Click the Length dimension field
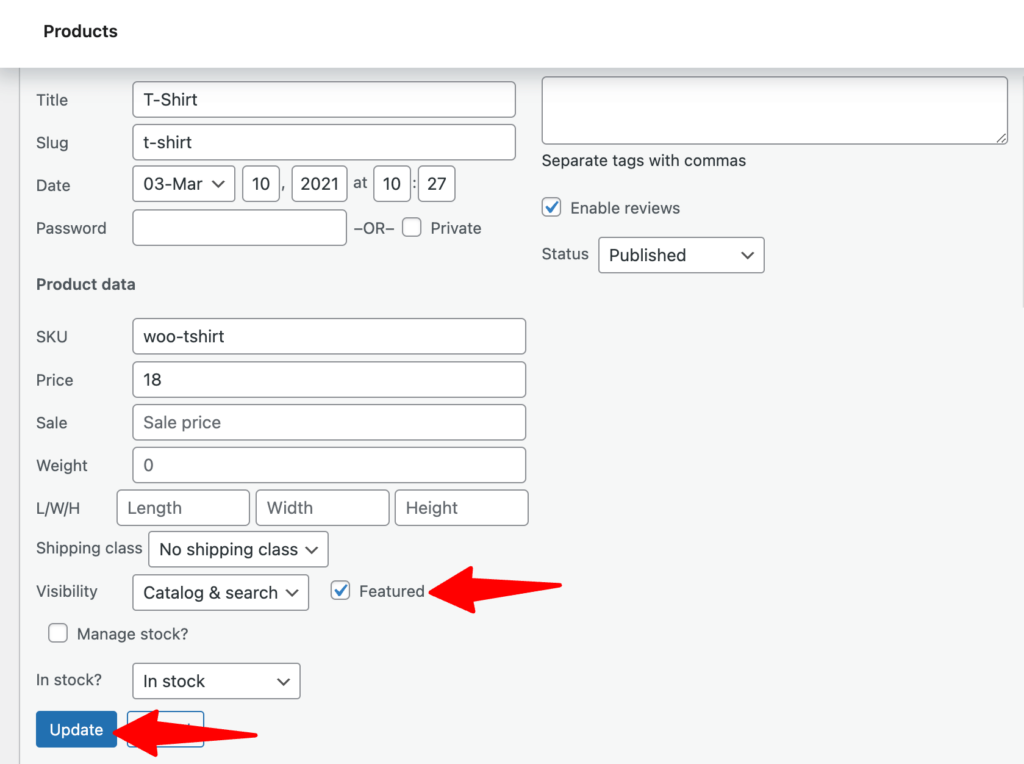Image resolution: width=1024 pixels, height=764 pixels. pyautogui.click(x=183, y=508)
